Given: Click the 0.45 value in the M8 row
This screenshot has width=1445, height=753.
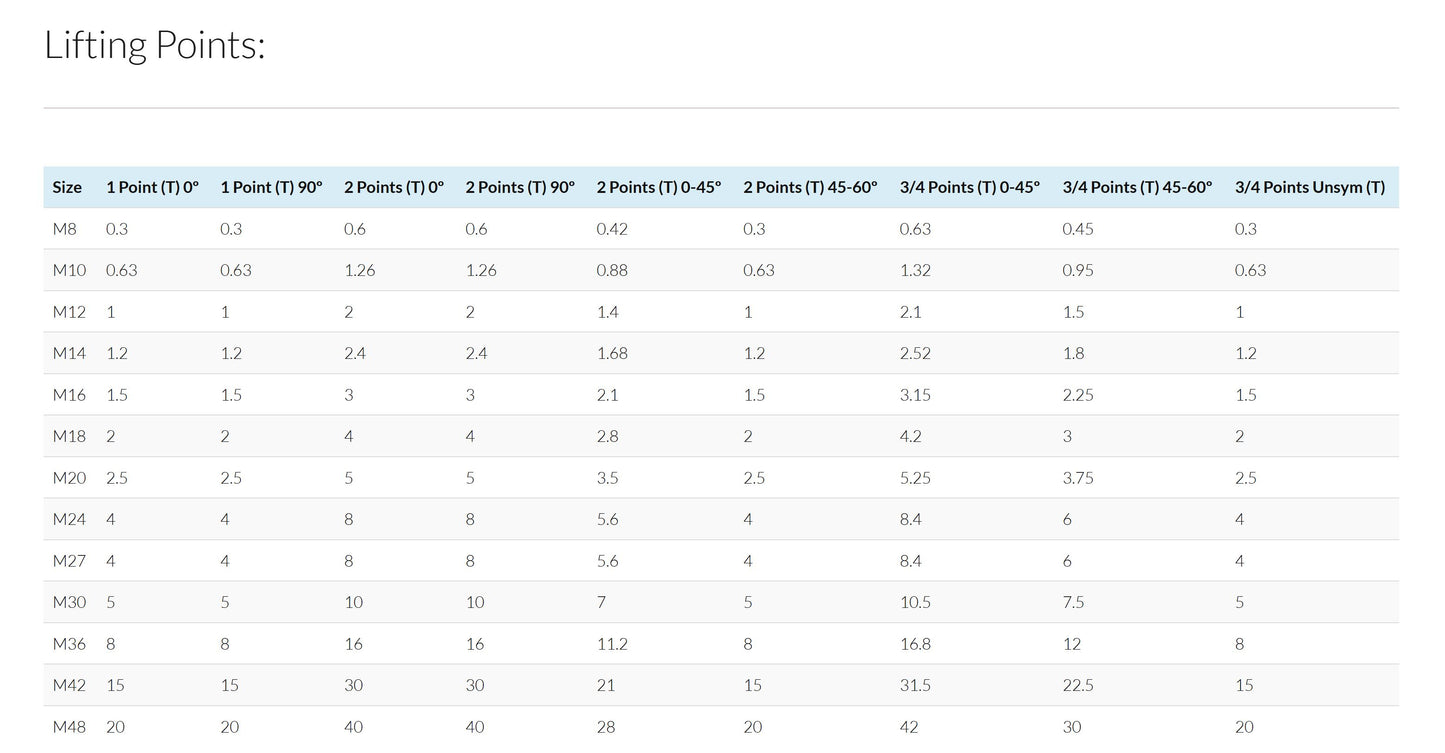Looking at the screenshot, I should coord(1078,229).
